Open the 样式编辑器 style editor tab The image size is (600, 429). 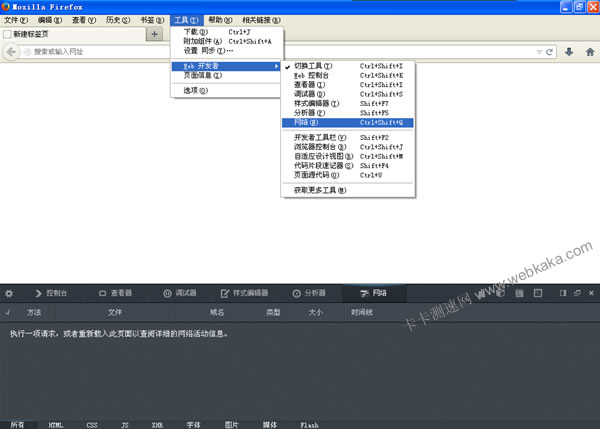pos(245,293)
